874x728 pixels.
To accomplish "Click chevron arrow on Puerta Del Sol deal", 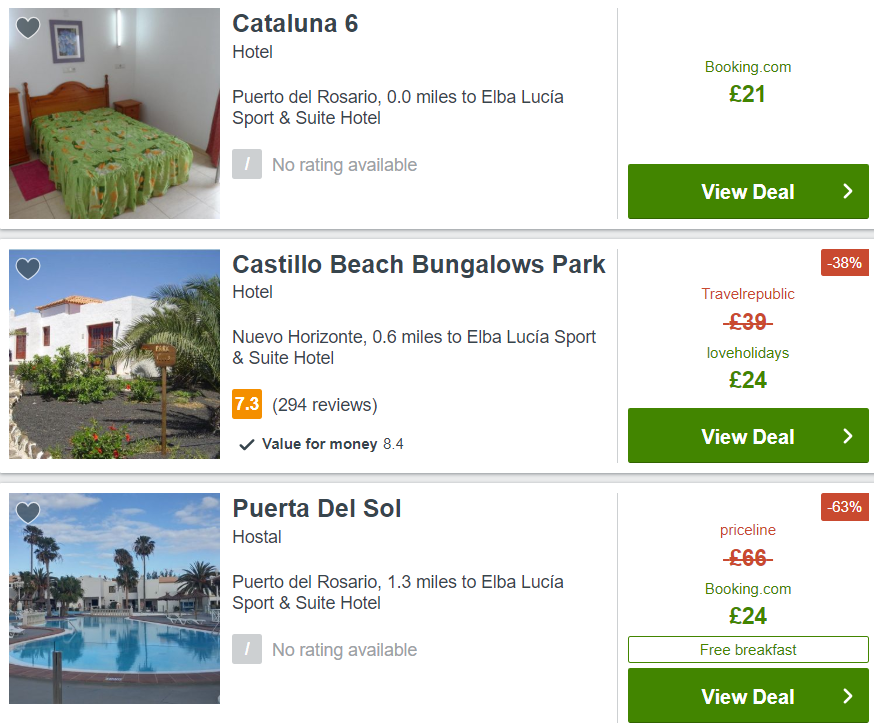I will coord(848,696).
